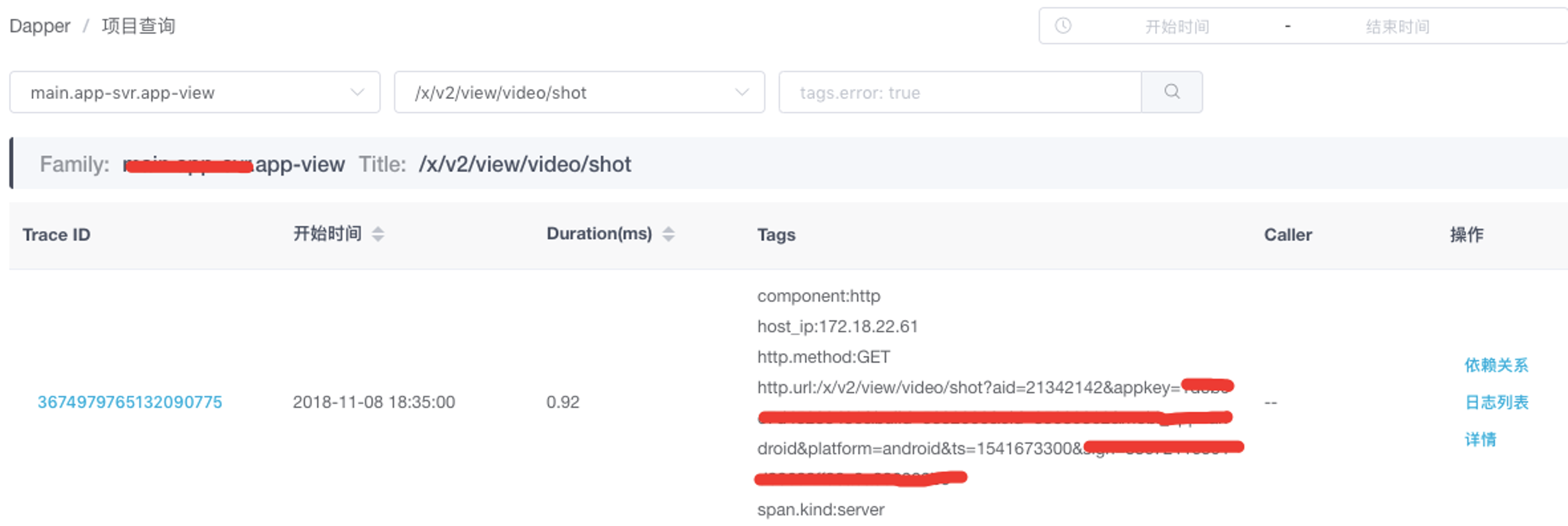Sort descending by Duration(ms) down arrow
The image size is (1568, 526).
coord(668,239)
